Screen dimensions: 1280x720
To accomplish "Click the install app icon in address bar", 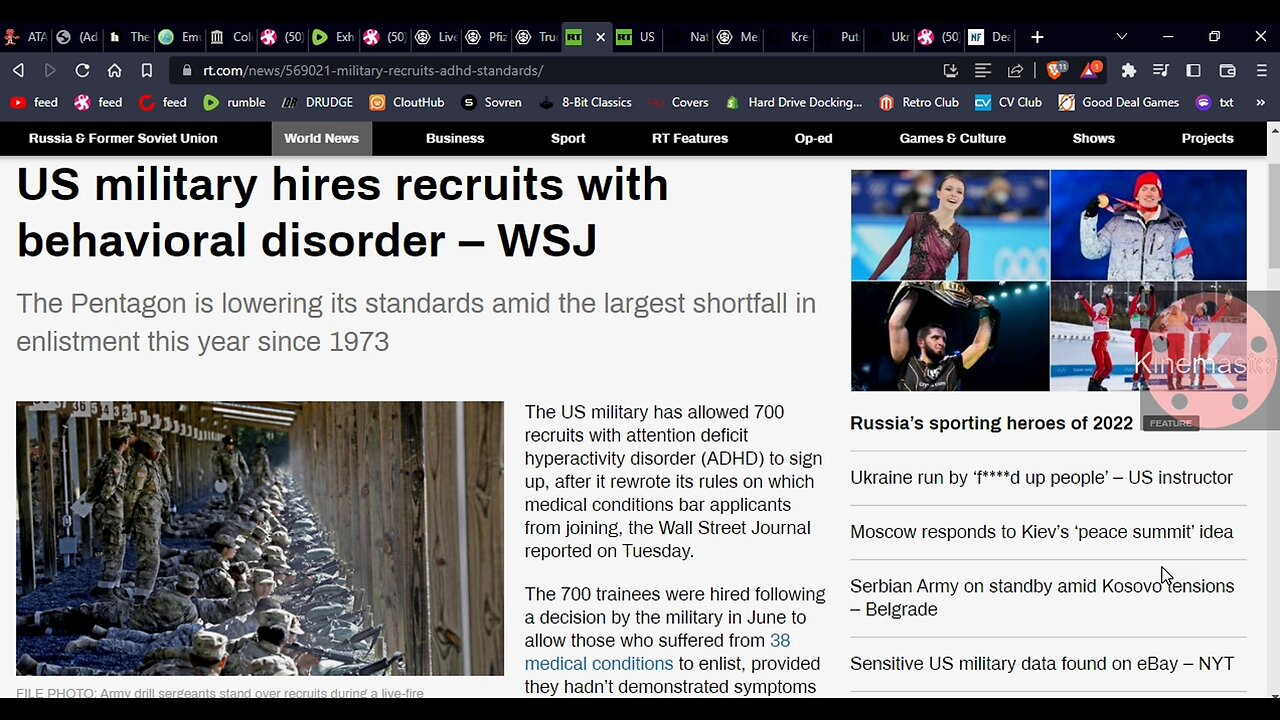I will [950, 70].
